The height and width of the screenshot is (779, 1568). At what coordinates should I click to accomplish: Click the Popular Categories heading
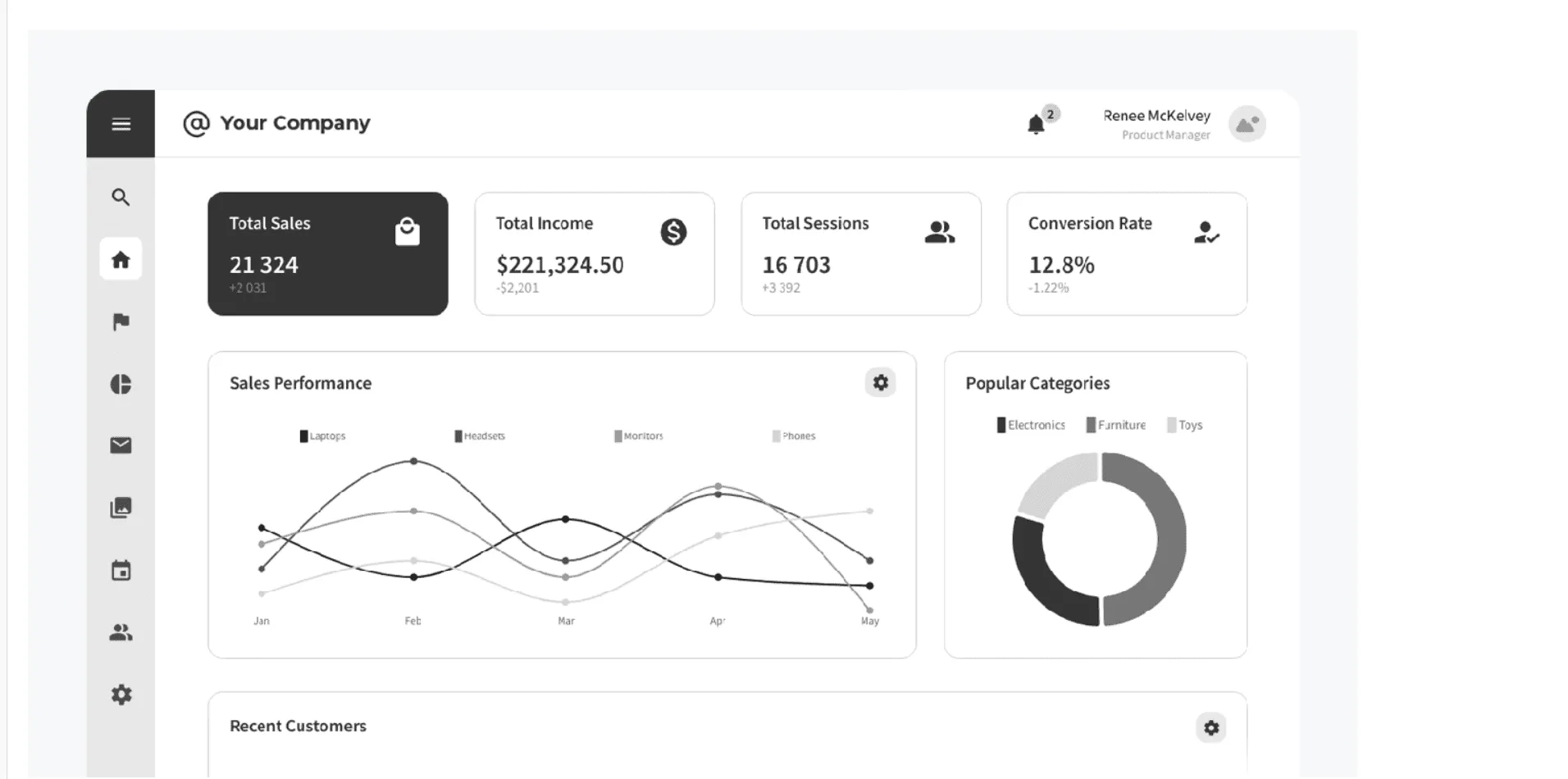pos(1037,383)
